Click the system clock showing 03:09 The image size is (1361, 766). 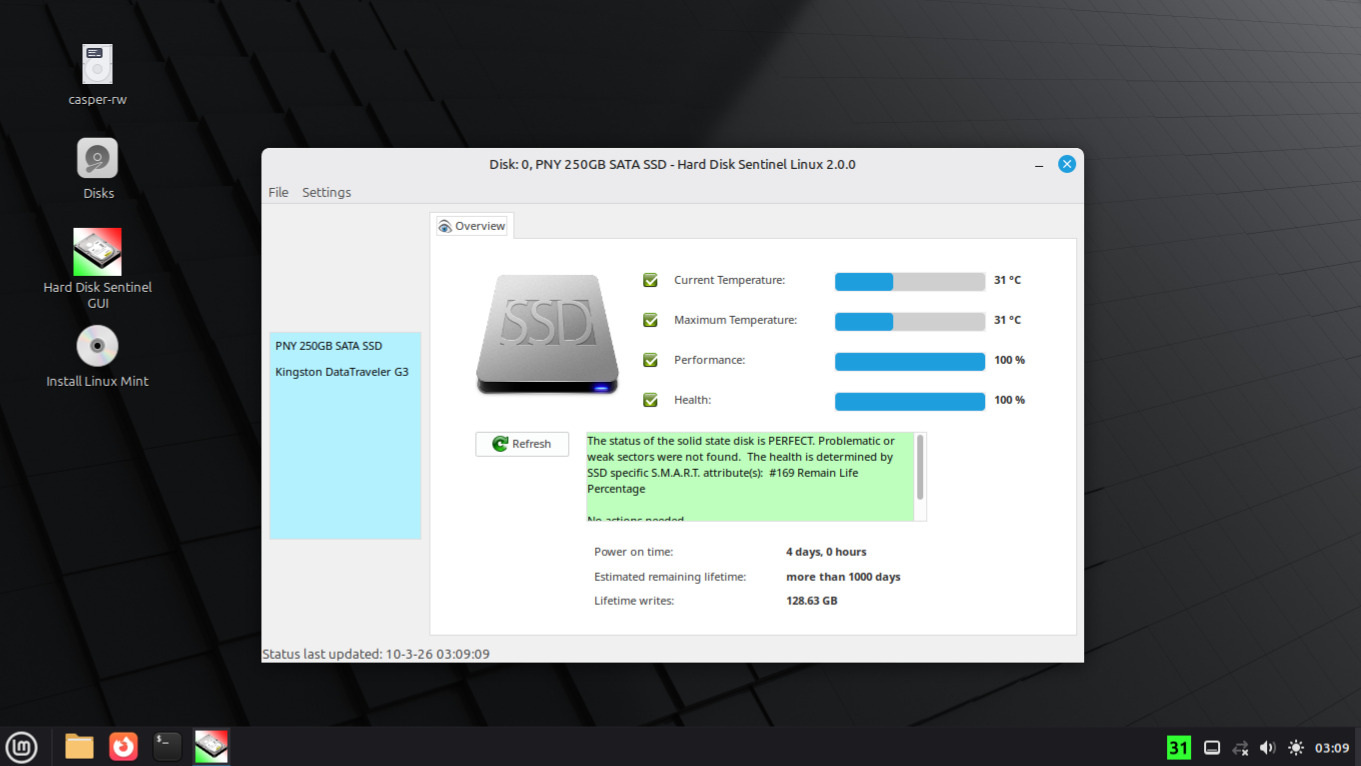(x=1332, y=748)
